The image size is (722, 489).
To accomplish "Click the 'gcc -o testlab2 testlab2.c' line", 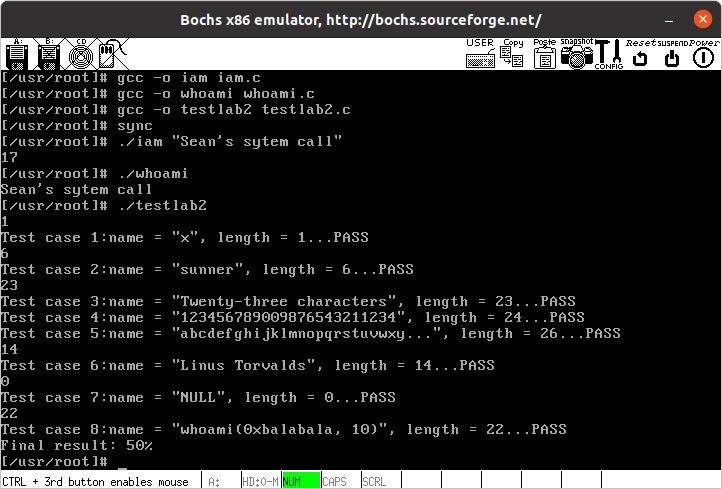I will click(175, 110).
